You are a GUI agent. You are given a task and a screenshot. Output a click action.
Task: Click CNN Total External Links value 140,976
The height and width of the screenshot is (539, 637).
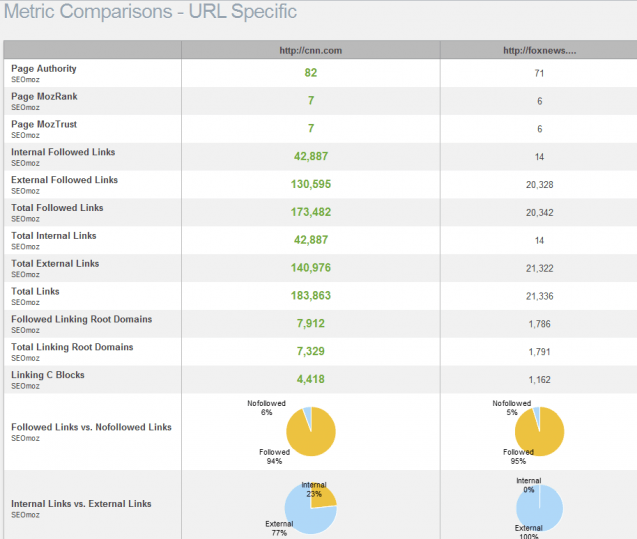(x=311, y=268)
